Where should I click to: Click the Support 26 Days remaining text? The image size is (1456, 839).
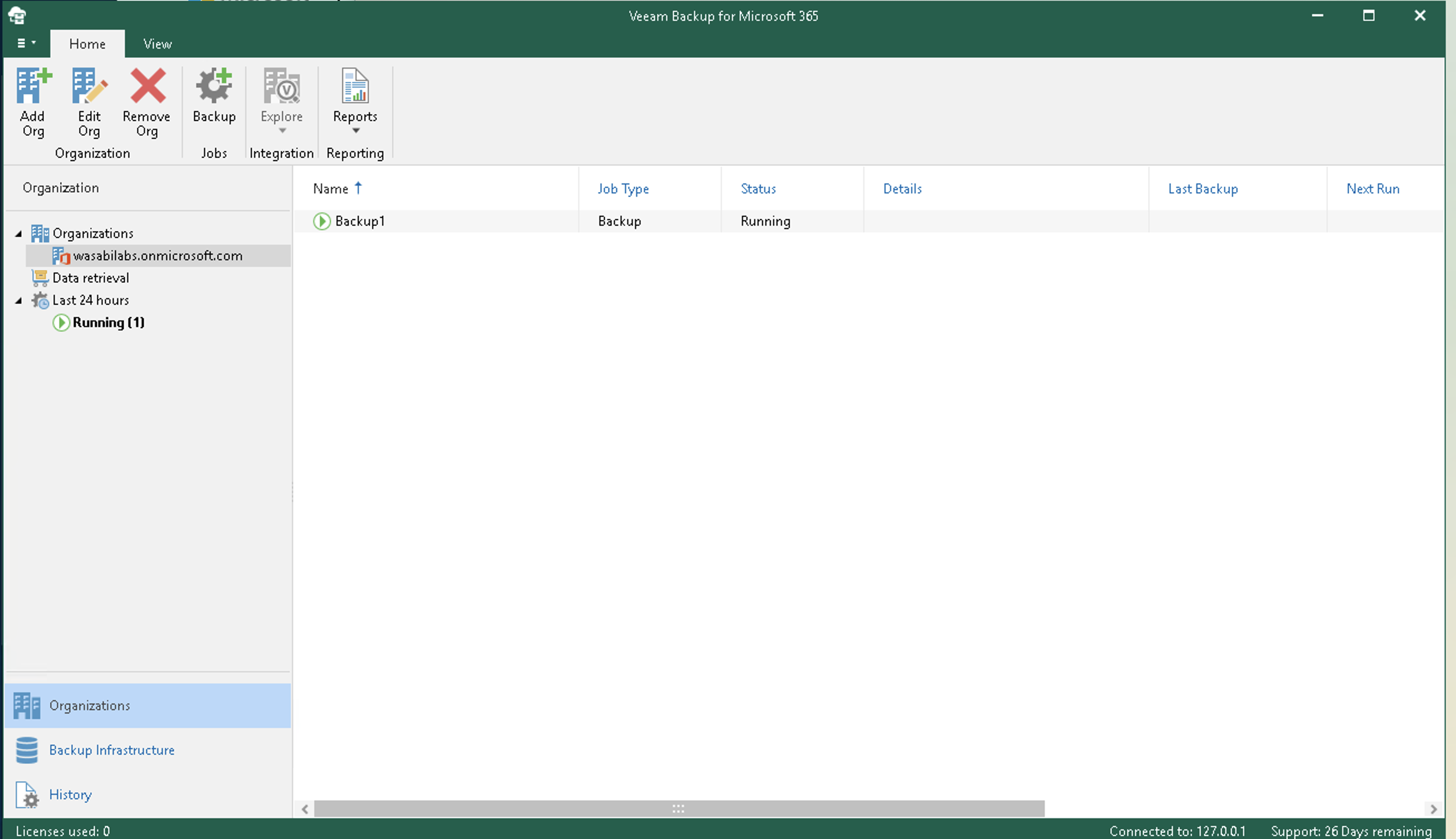click(x=1351, y=831)
